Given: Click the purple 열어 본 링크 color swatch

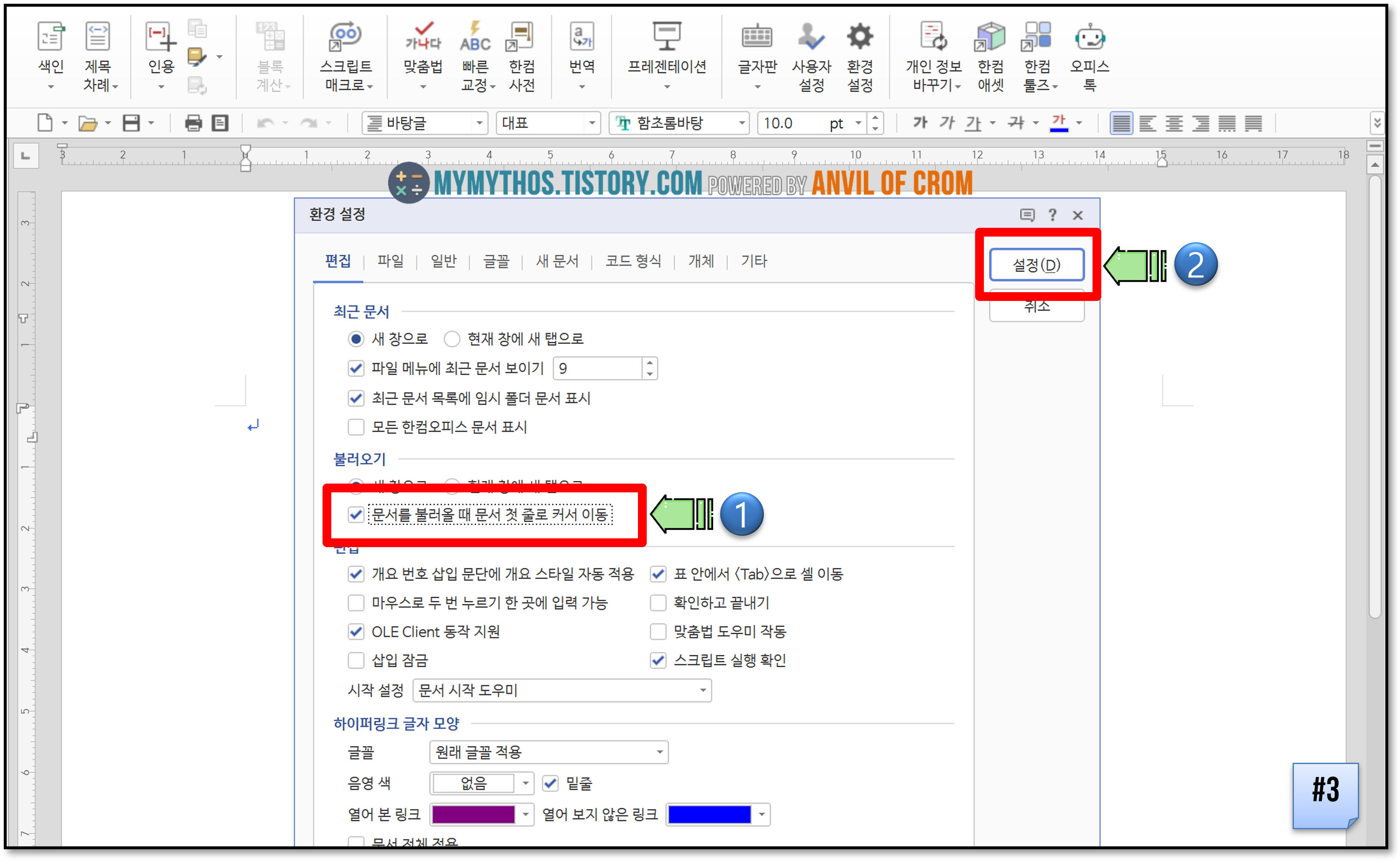Looking at the screenshot, I should point(473,814).
